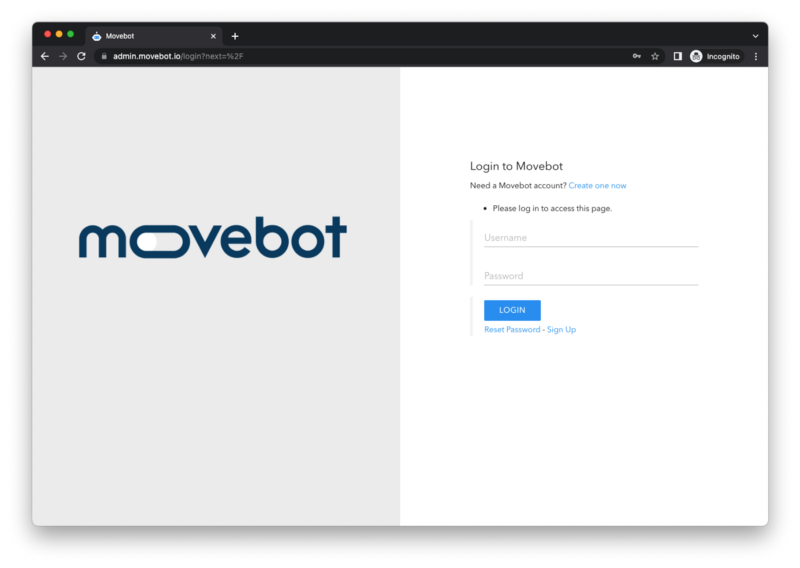Screen dimensions: 800x568
Task: Close the Movebot tab
Action: click(x=213, y=36)
